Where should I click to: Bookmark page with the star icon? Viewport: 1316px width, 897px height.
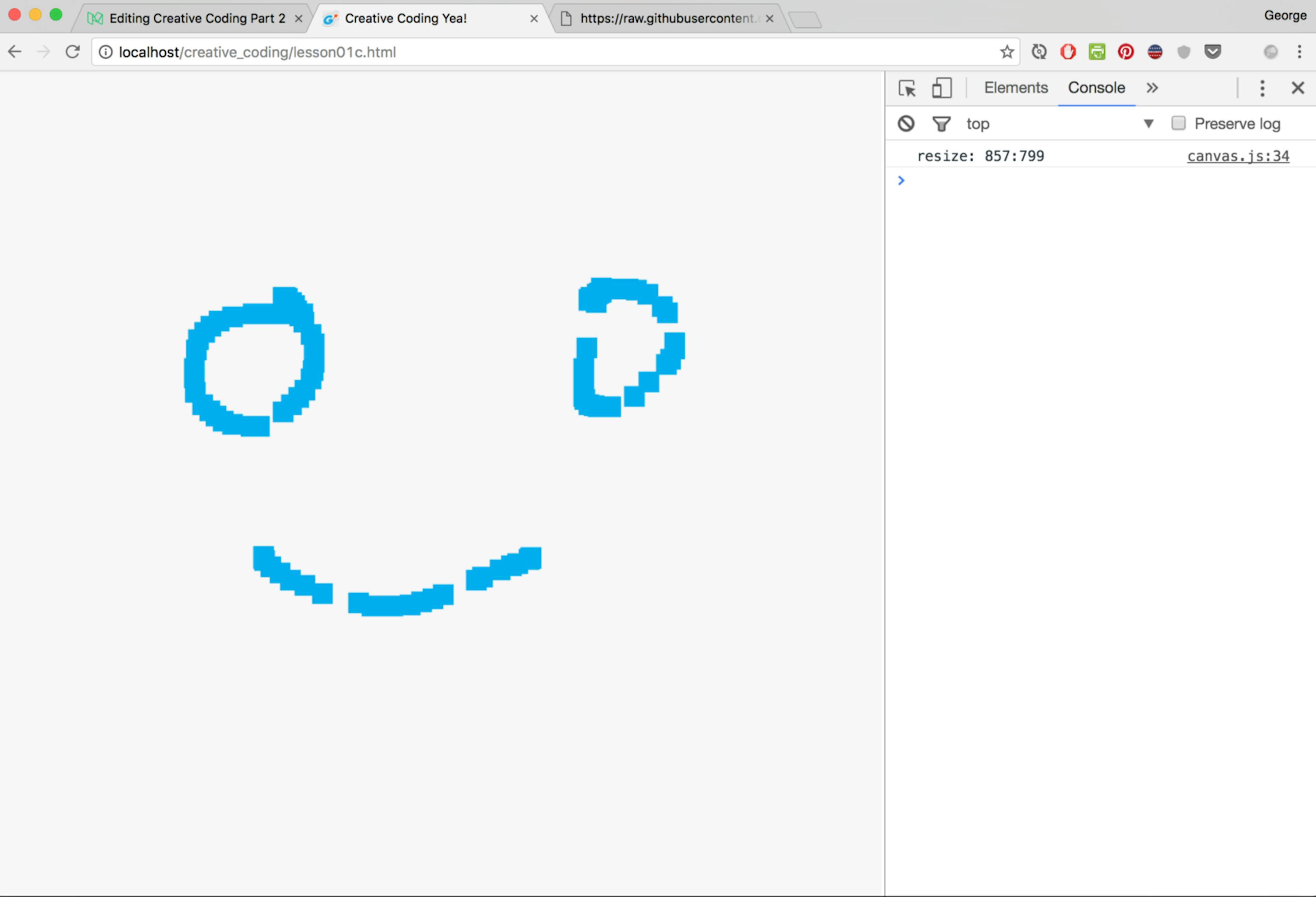pos(1006,52)
